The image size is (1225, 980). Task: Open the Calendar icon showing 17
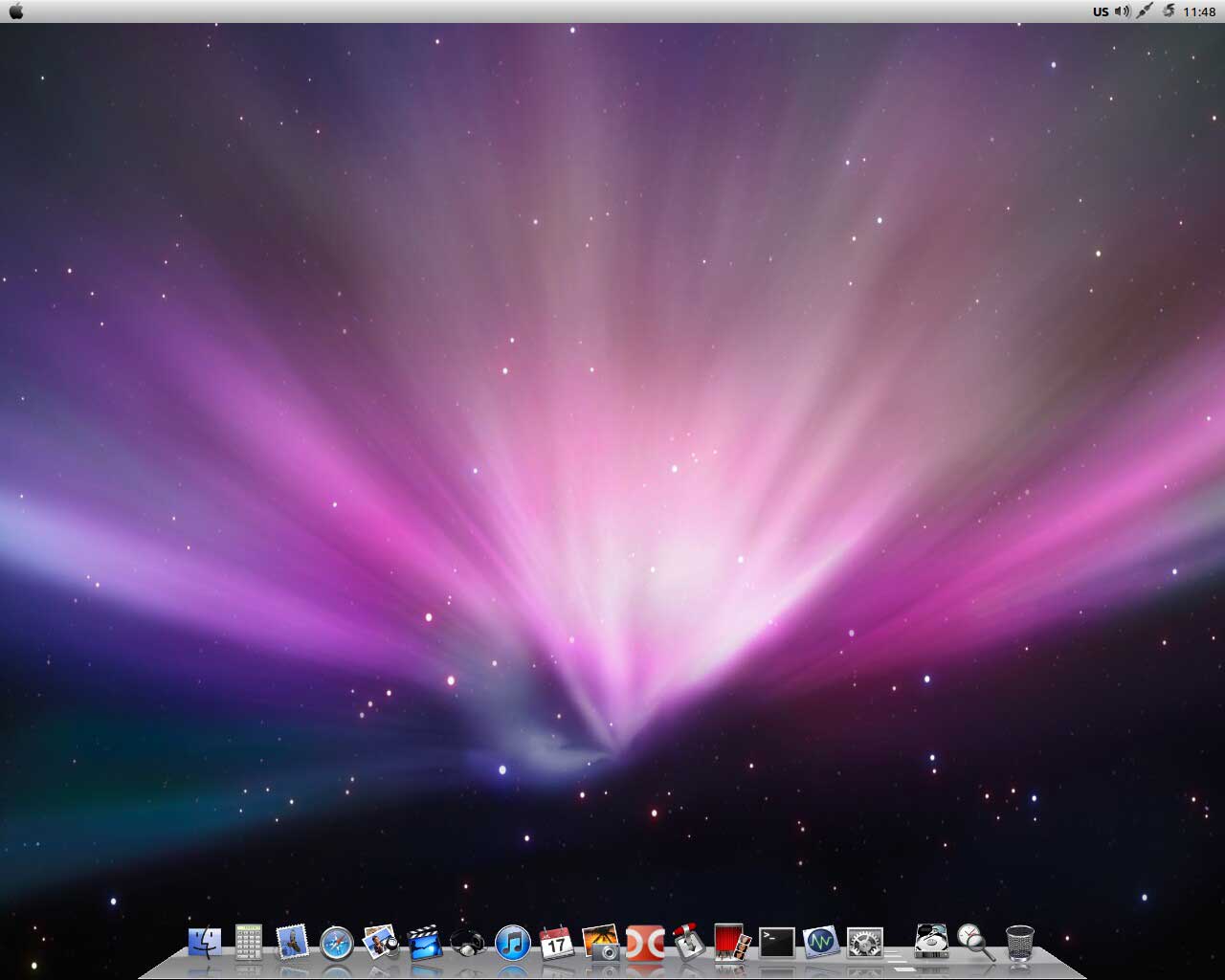point(556,943)
